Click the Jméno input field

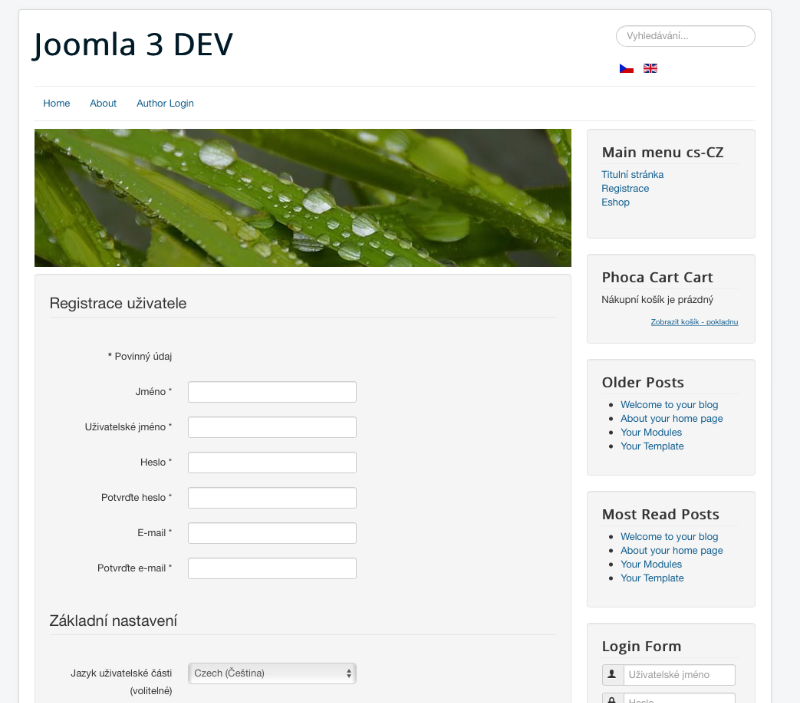coord(272,392)
